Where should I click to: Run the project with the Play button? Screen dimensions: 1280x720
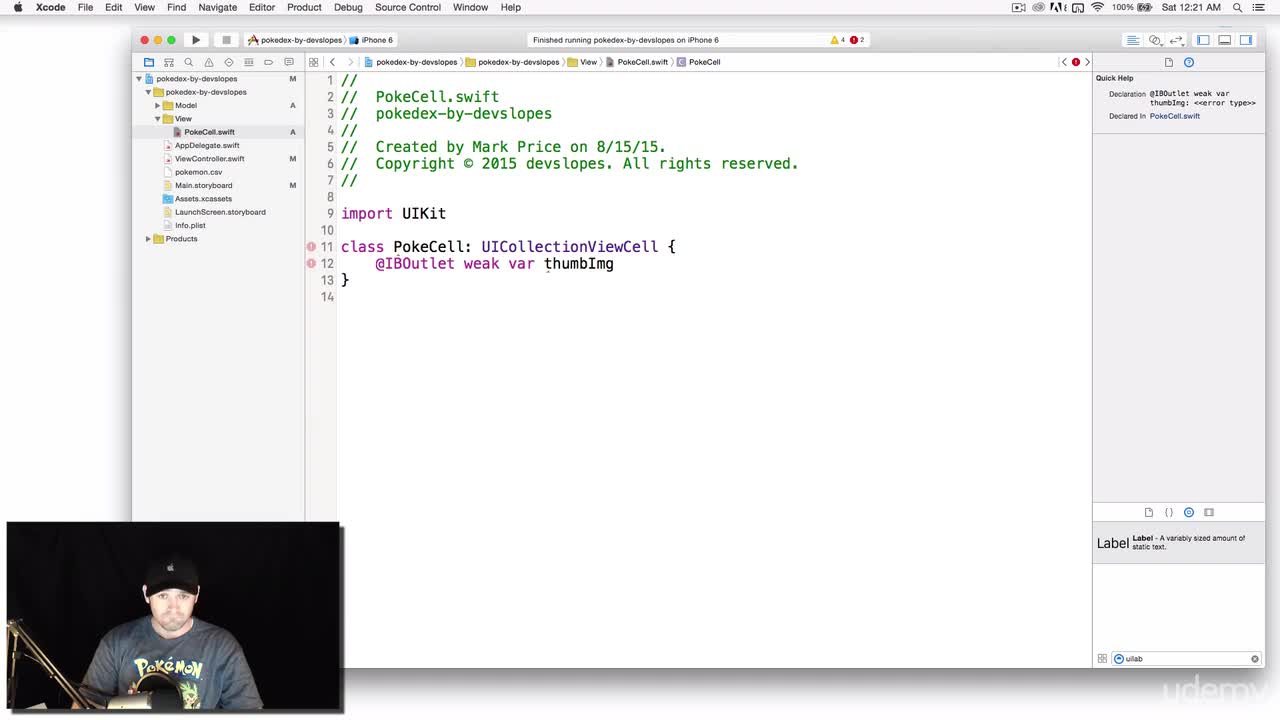(196, 40)
